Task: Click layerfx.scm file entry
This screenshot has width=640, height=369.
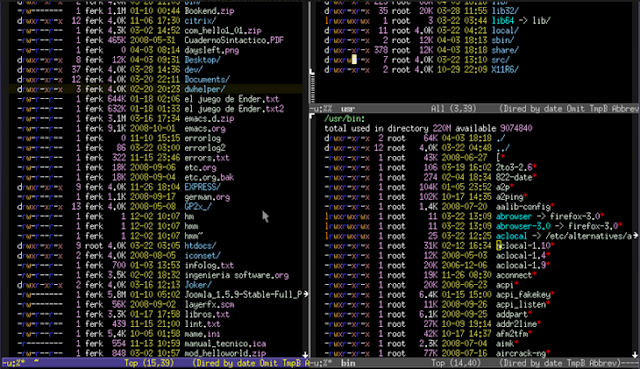Action: [x=209, y=305]
